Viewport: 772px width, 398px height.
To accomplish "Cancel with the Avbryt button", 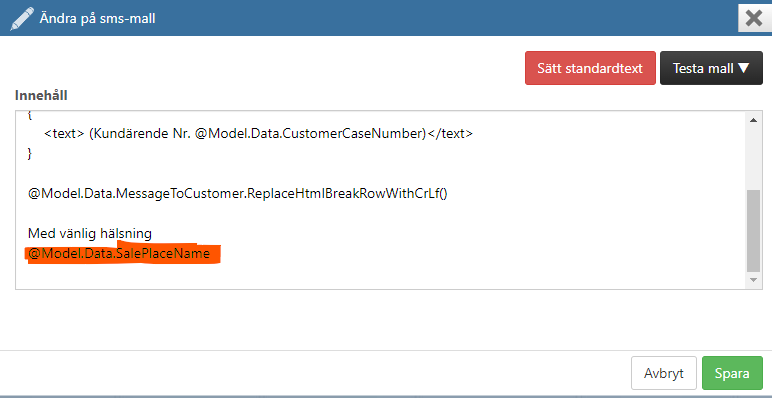I will click(x=663, y=373).
